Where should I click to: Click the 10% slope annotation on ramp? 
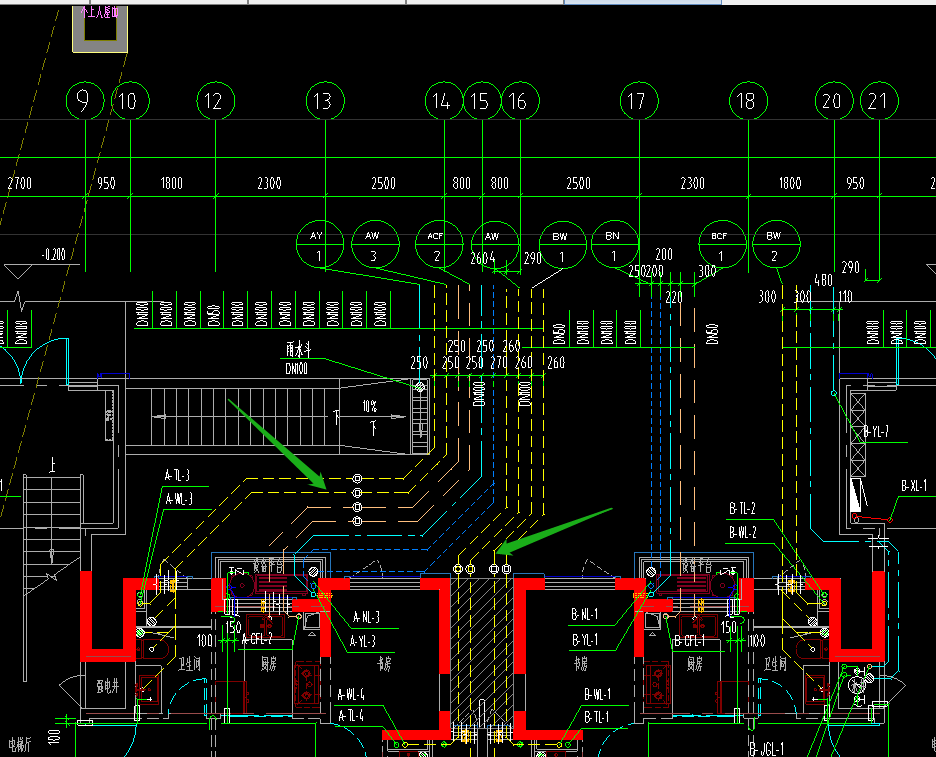click(370, 407)
